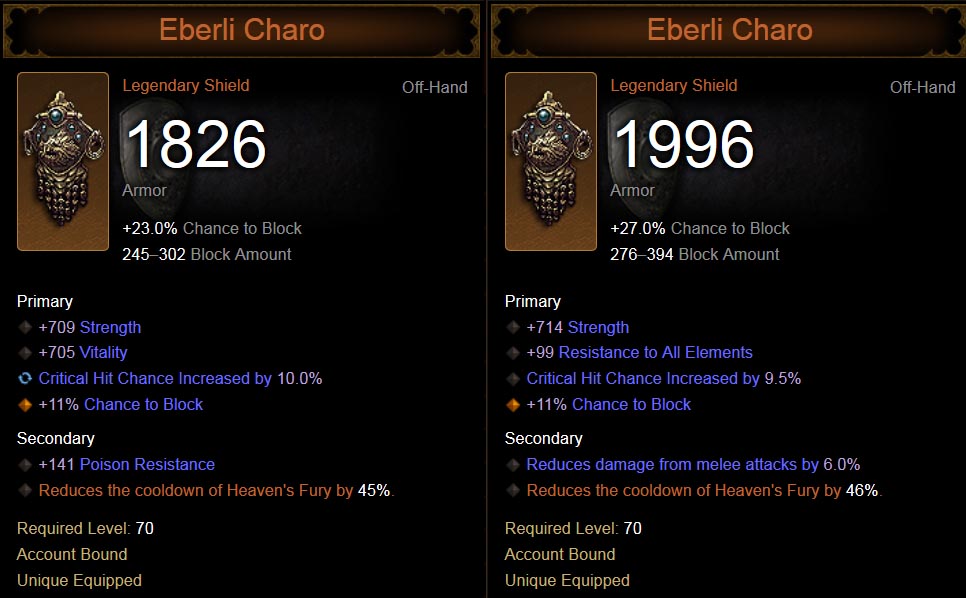Click the shield artwork on the 1826 armor item
Viewport: 966px width, 598px height.
(x=63, y=161)
